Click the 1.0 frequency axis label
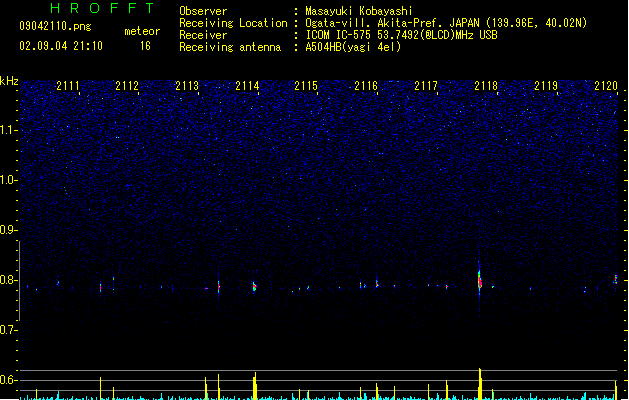 point(8,180)
